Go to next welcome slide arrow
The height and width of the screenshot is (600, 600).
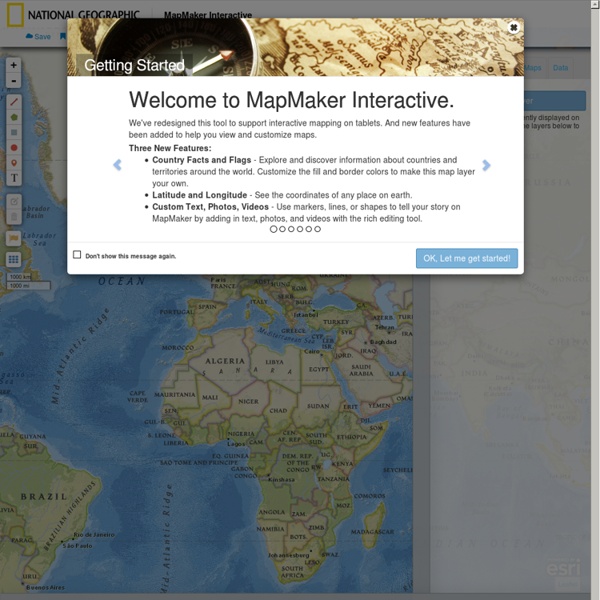tap(487, 165)
